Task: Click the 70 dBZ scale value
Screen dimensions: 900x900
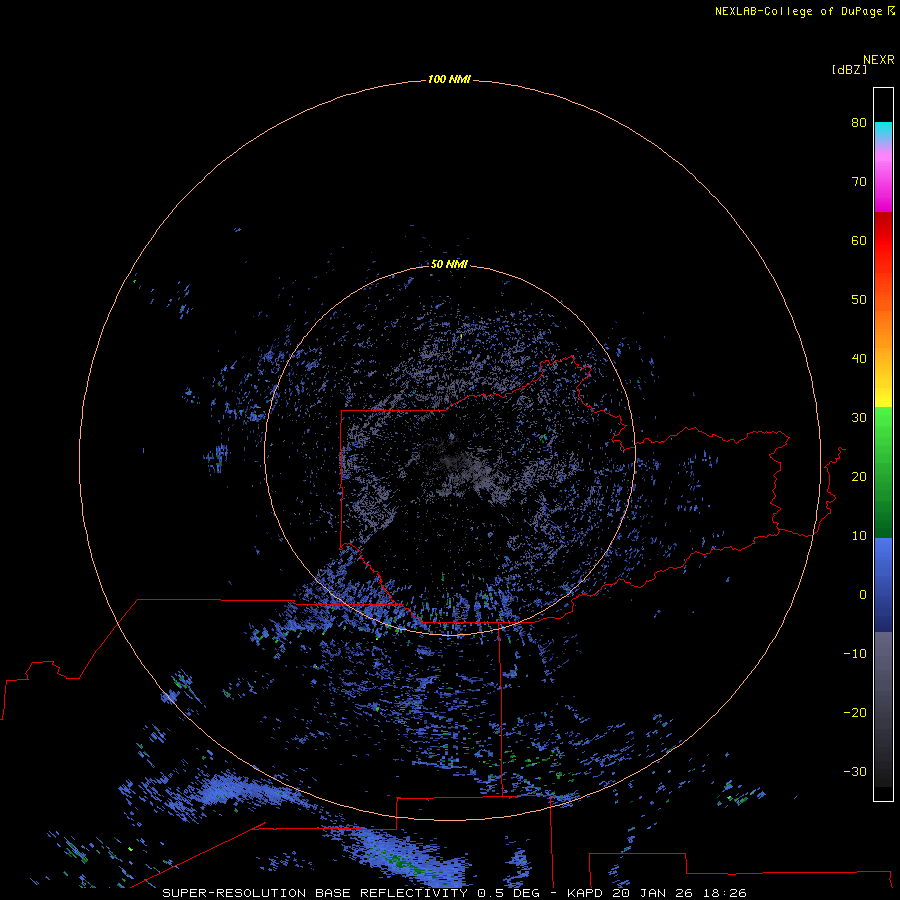Action: 859,181
